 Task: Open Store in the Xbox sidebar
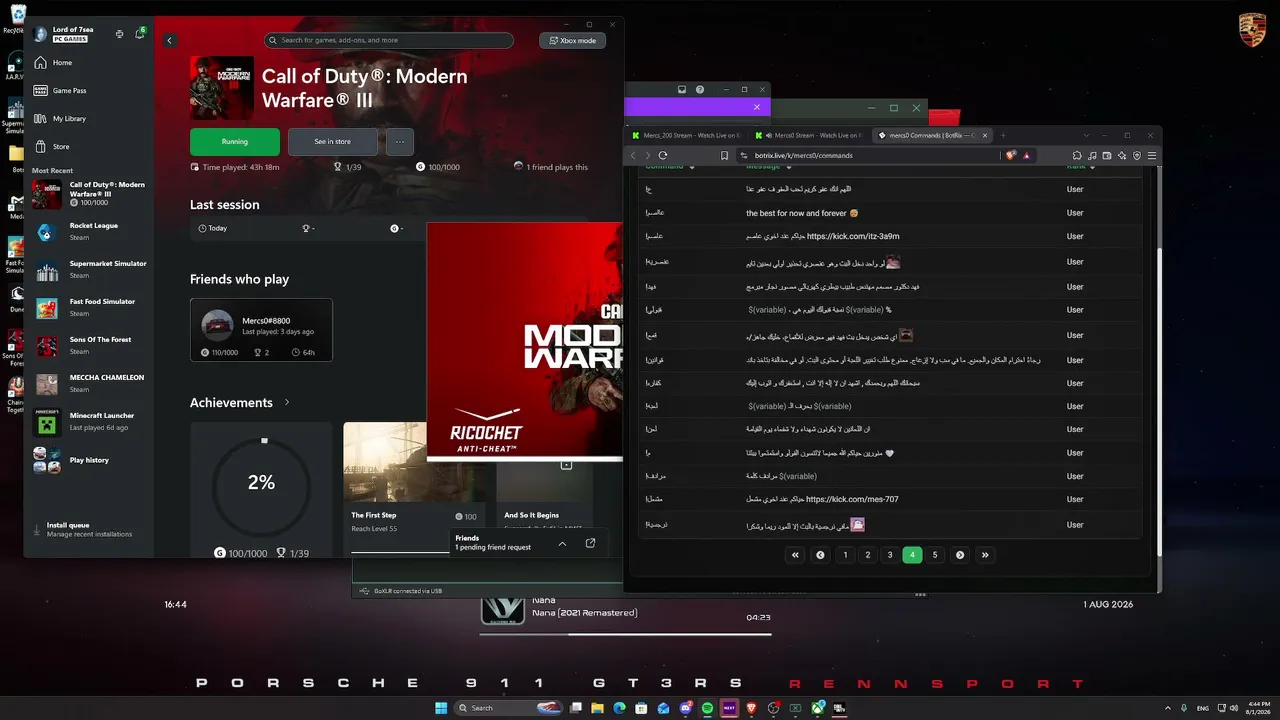click(x=89, y=147)
